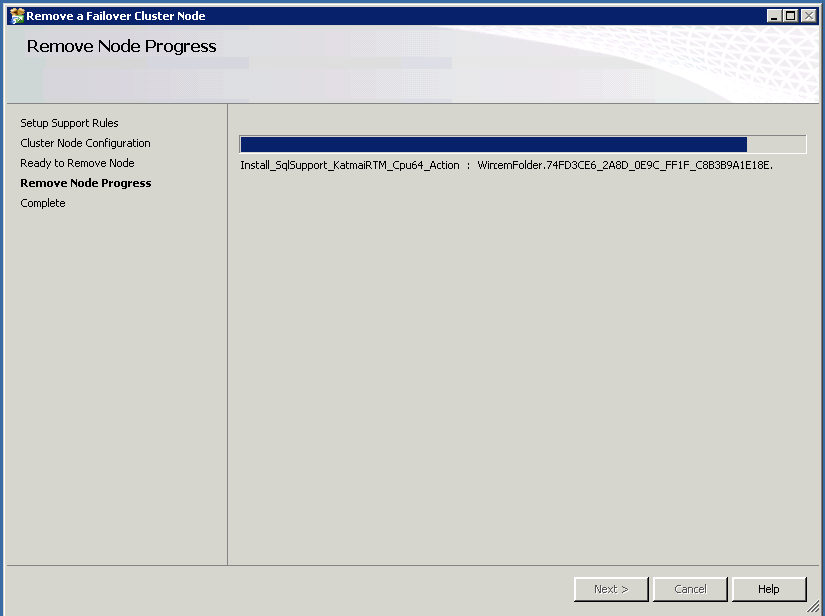Select the Remove Node Progress step
Image resolution: width=825 pixels, height=616 pixels.
coord(86,183)
